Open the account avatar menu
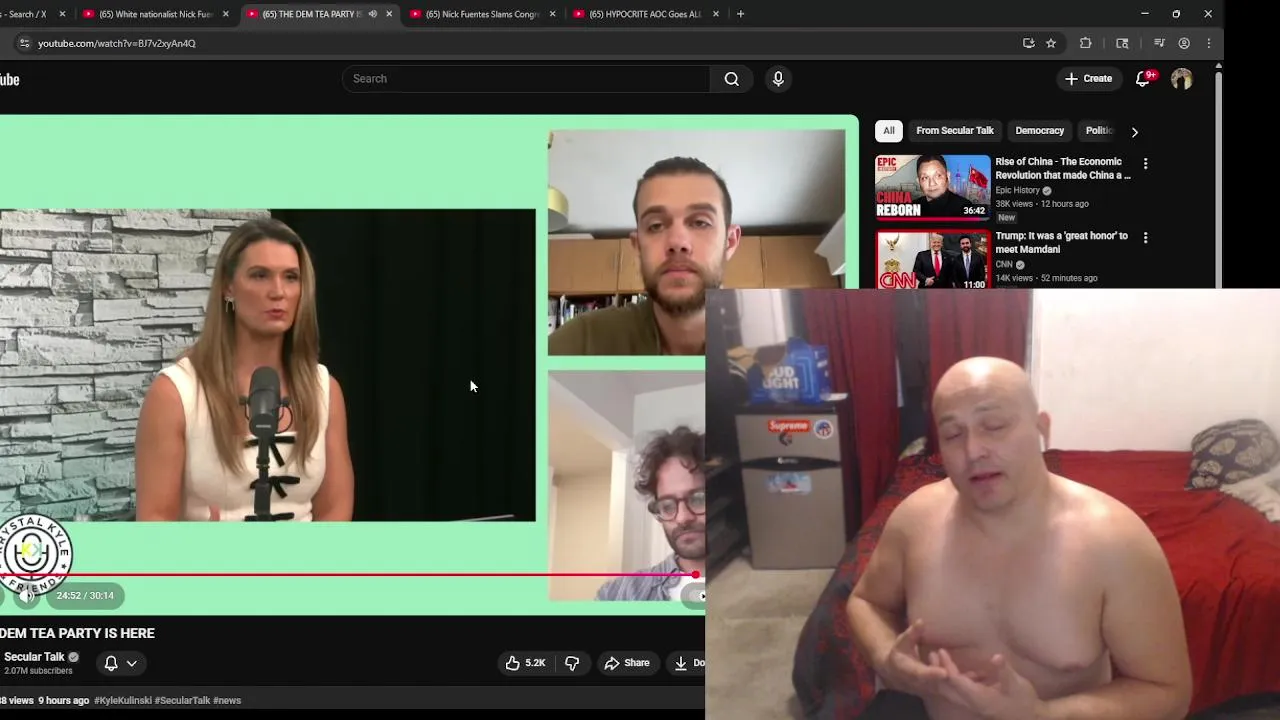The height and width of the screenshot is (720, 1280). pyautogui.click(x=1182, y=79)
